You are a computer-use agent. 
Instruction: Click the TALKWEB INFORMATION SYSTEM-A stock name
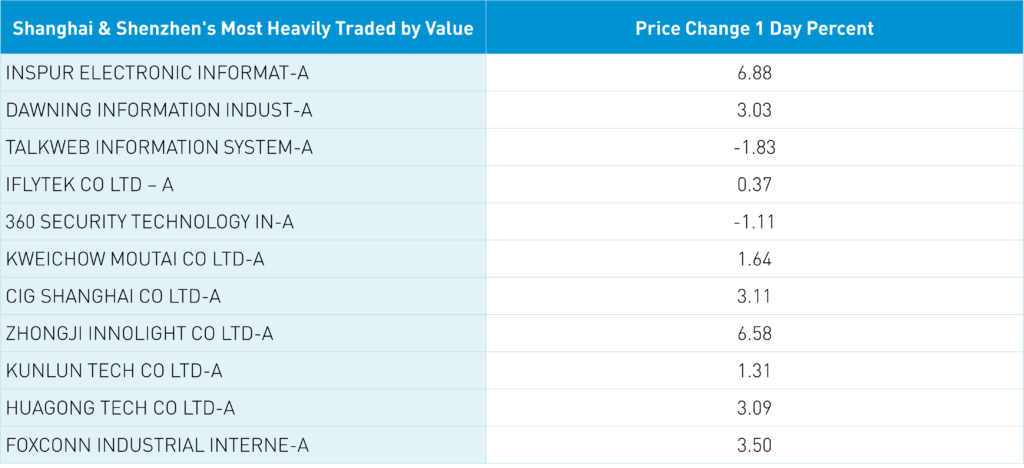[x=160, y=147]
